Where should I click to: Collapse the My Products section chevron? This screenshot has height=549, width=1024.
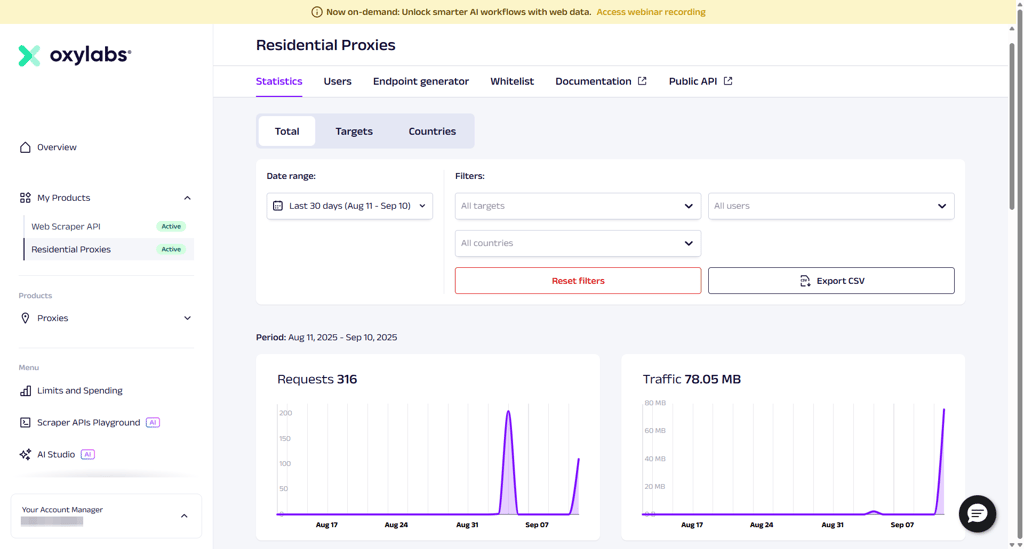point(187,198)
